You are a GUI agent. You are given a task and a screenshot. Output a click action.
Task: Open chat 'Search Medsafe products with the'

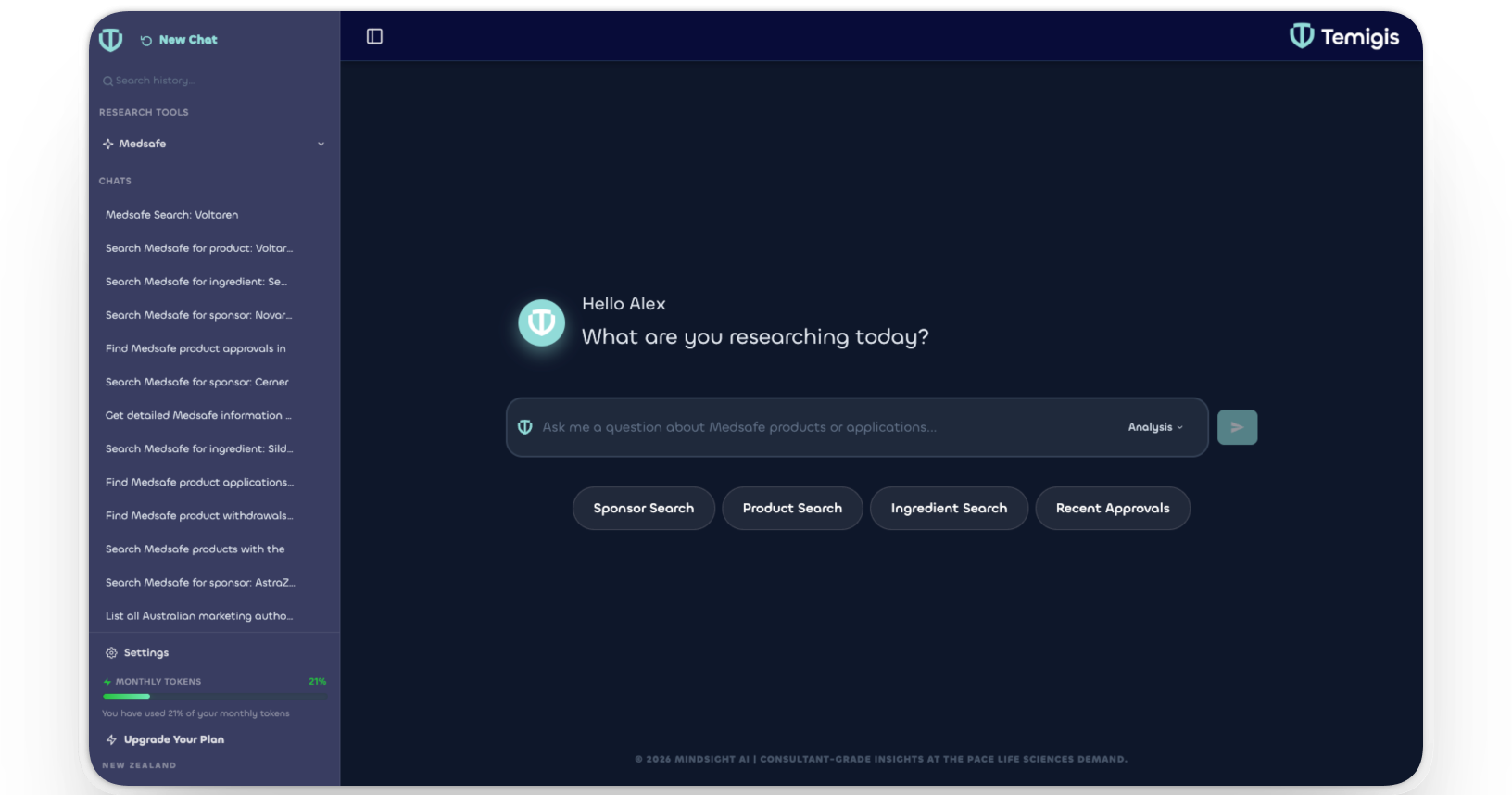click(x=195, y=549)
